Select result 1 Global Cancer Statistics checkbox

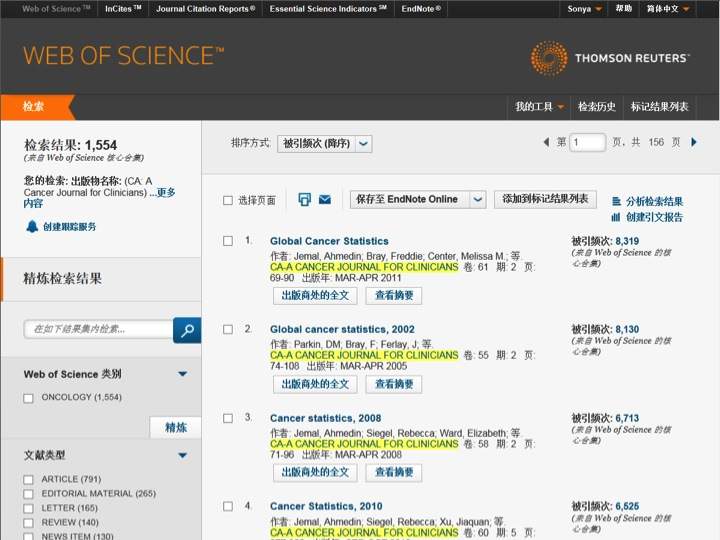click(x=228, y=241)
